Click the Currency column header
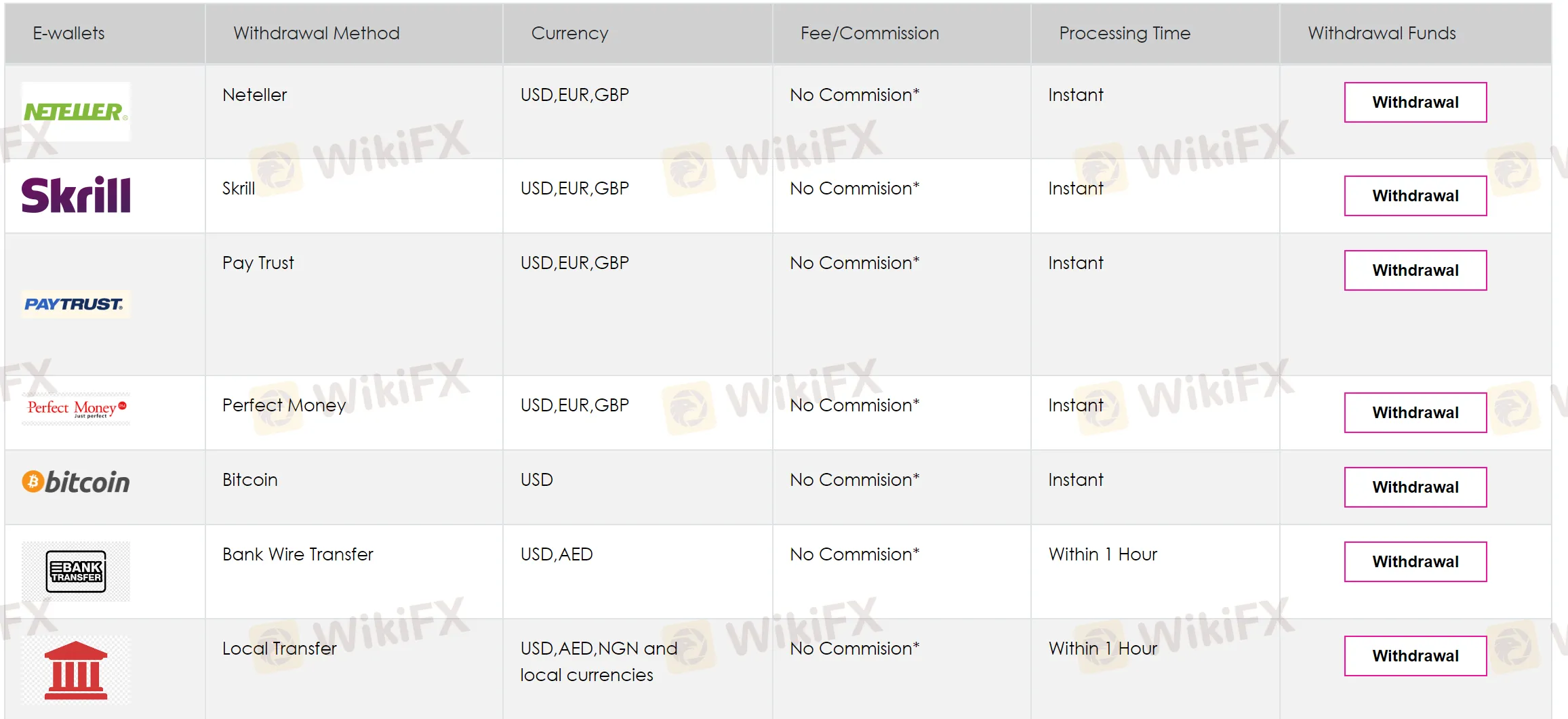This screenshot has width=1568, height=719. (x=569, y=33)
